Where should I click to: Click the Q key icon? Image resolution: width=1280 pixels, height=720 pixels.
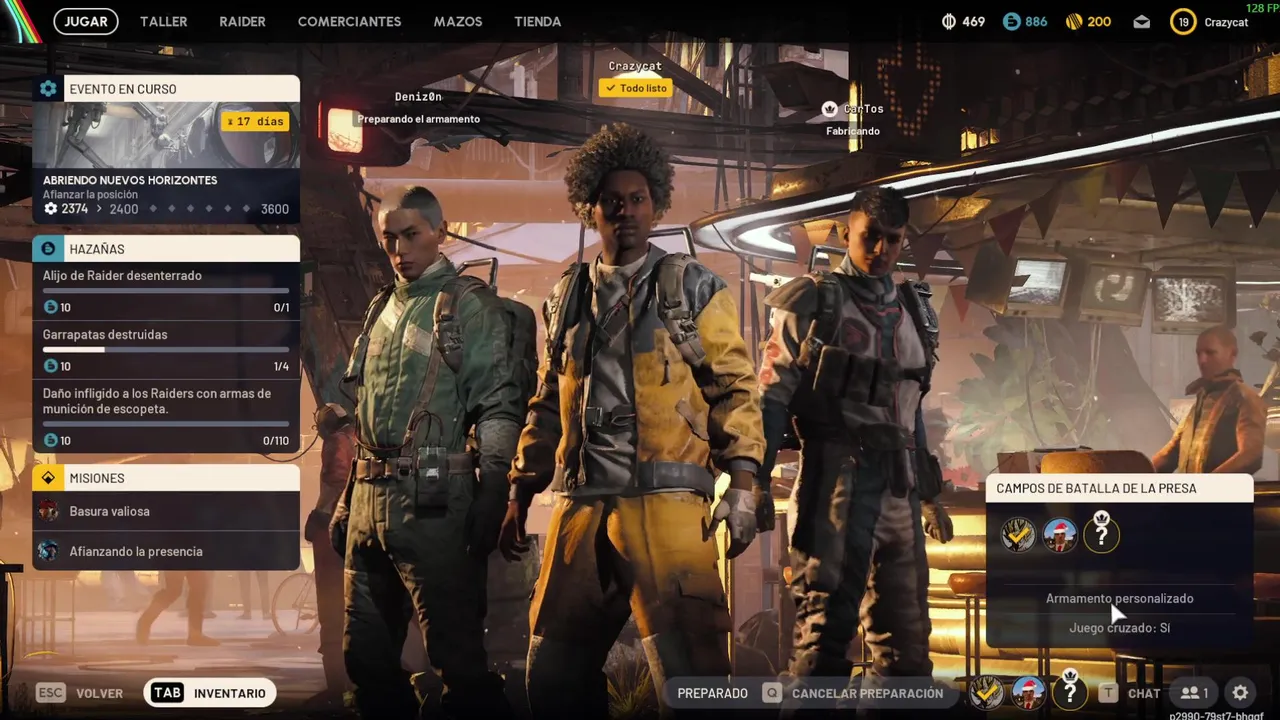click(771, 693)
